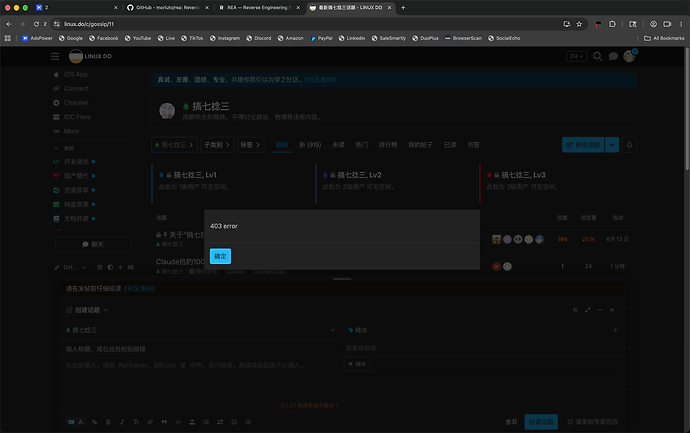690x433 pixels.
Task: Switch to the 我的帖子 tab
Action: 420,145
